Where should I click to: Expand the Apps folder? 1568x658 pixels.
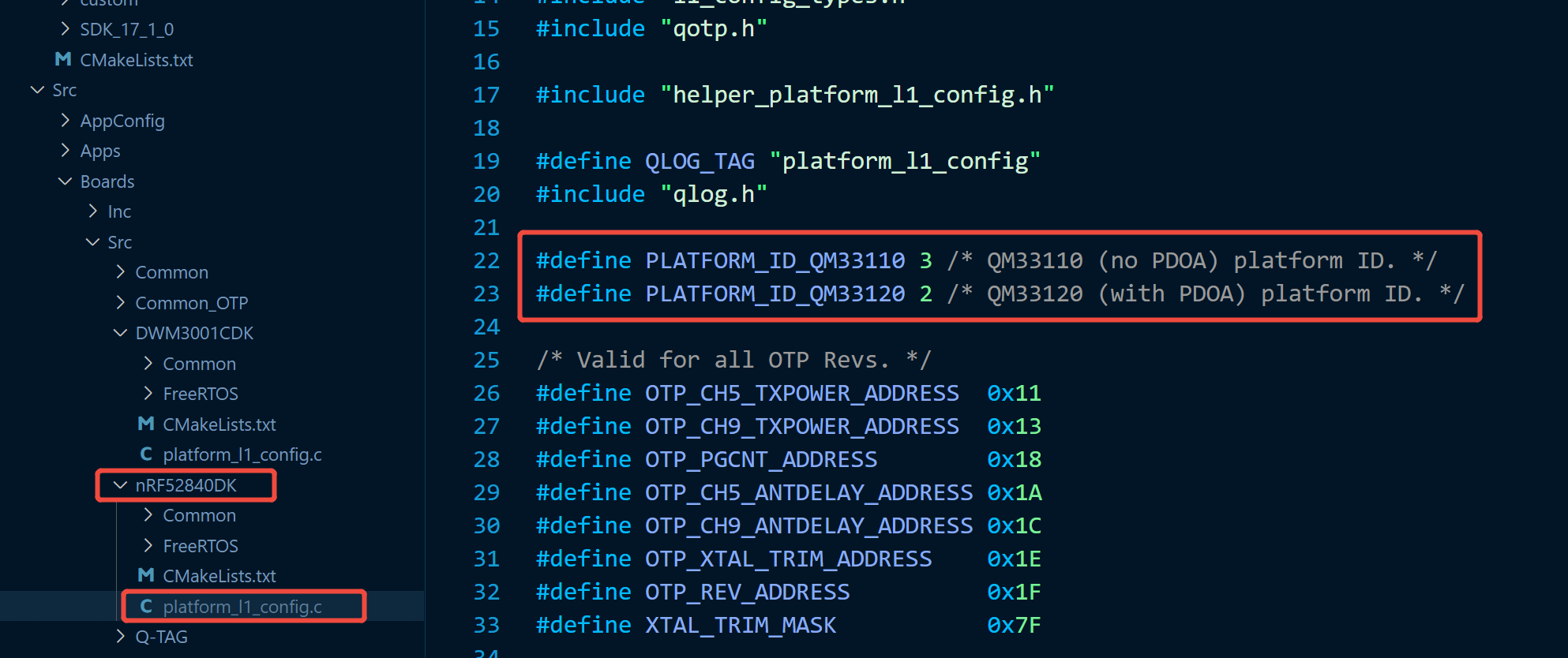(65, 150)
